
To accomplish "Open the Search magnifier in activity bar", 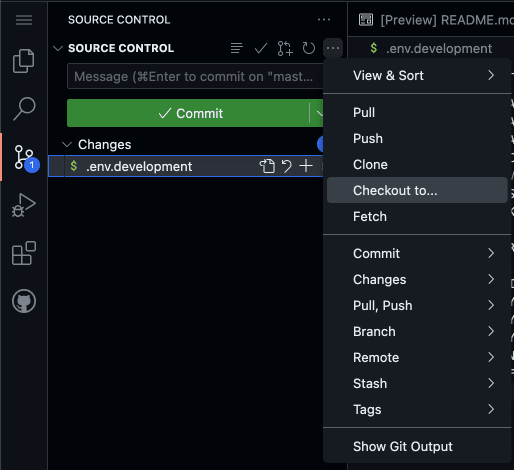I will click(24, 109).
